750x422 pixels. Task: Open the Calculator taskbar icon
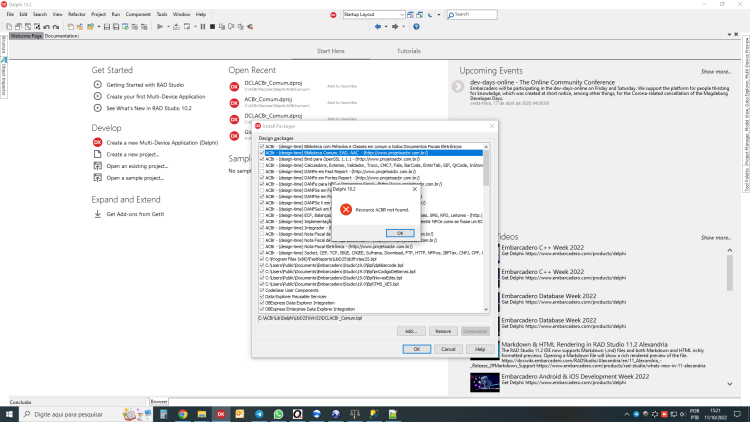tap(164, 414)
